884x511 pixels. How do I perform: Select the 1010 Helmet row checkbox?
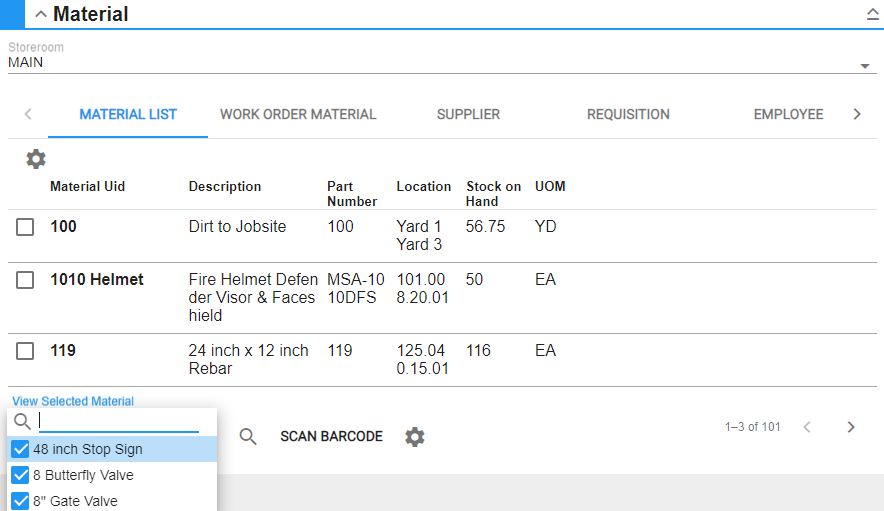pos(25,281)
